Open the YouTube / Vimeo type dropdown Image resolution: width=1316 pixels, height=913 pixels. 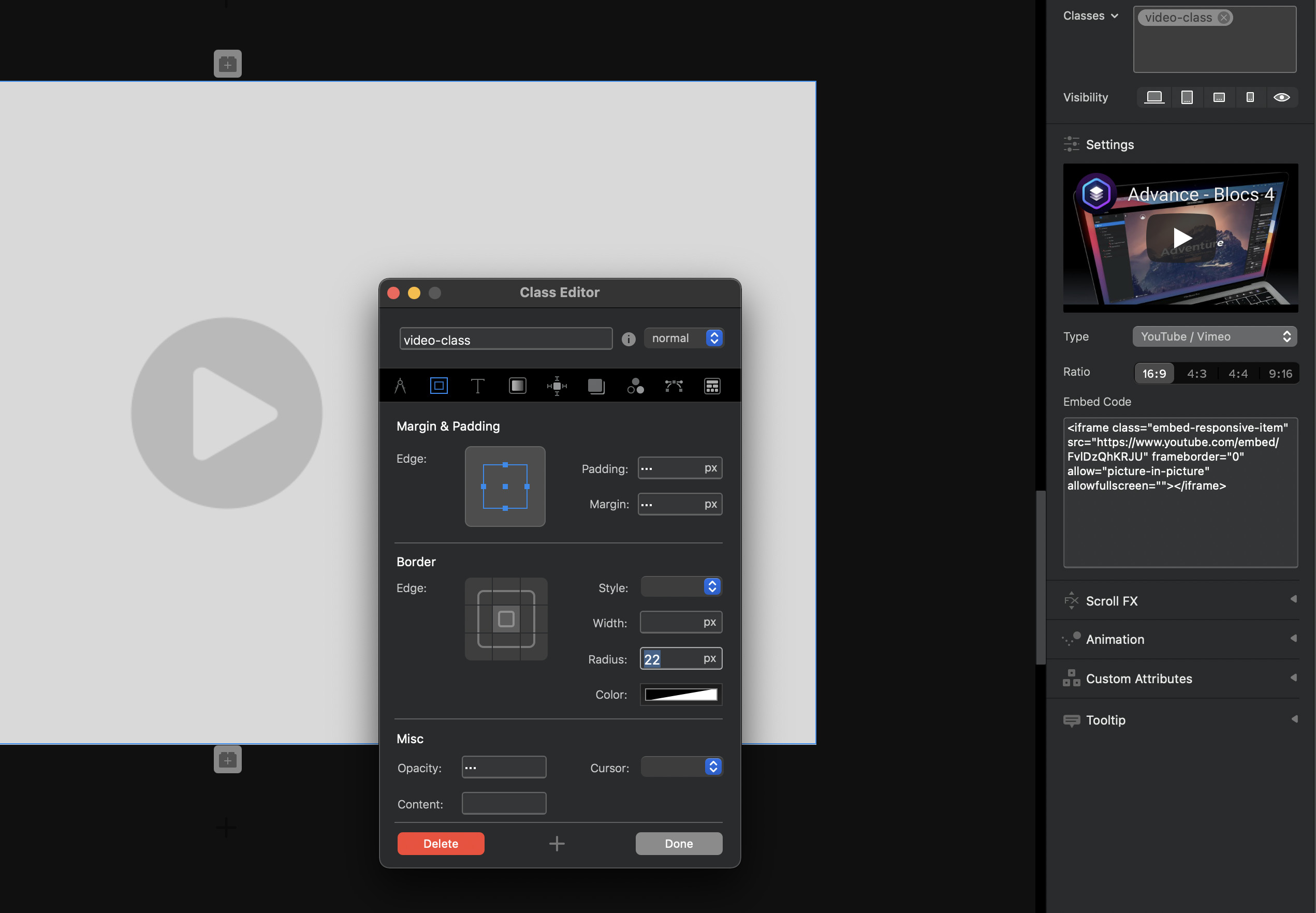point(1214,336)
